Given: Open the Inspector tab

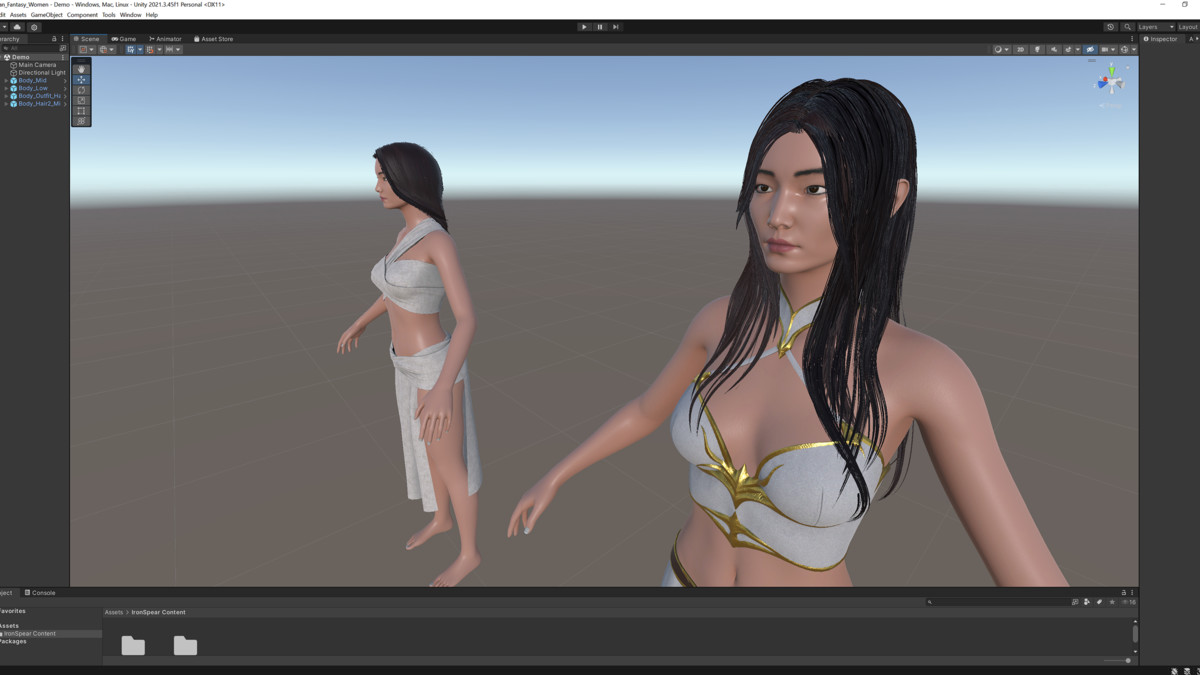Looking at the screenshot, I should pos(1161,39).
